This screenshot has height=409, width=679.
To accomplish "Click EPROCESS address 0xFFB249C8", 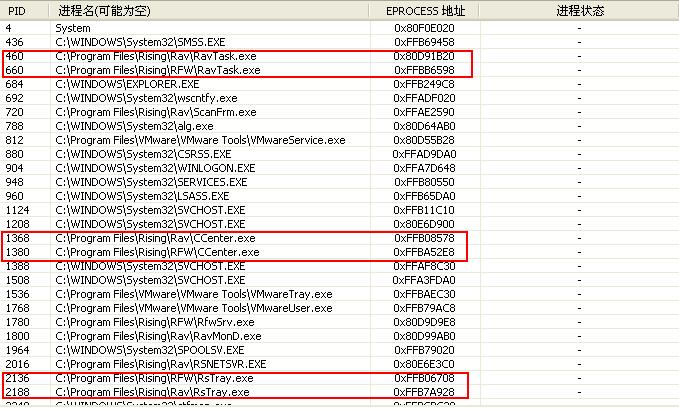I will pos(424,84).
